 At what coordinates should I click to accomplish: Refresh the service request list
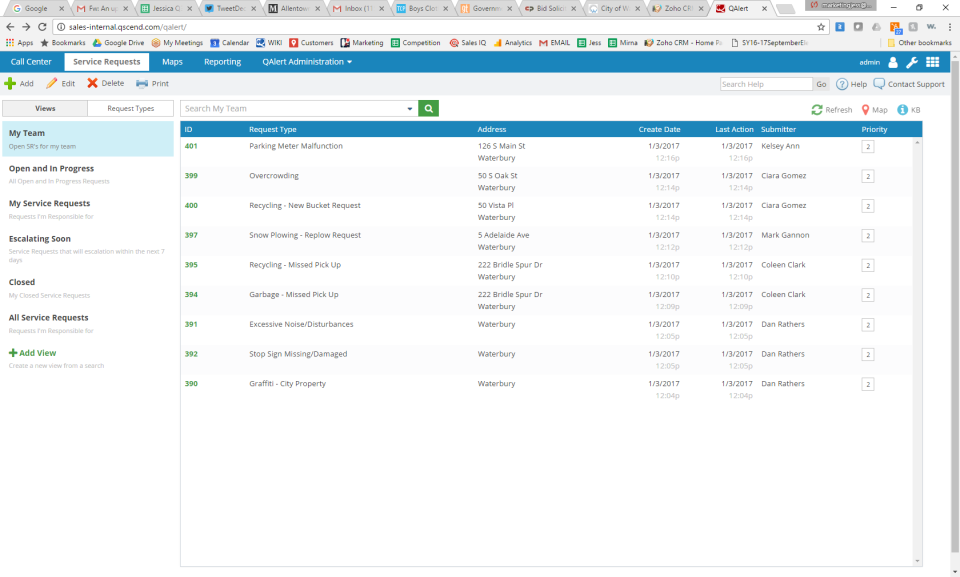(830, 110)
